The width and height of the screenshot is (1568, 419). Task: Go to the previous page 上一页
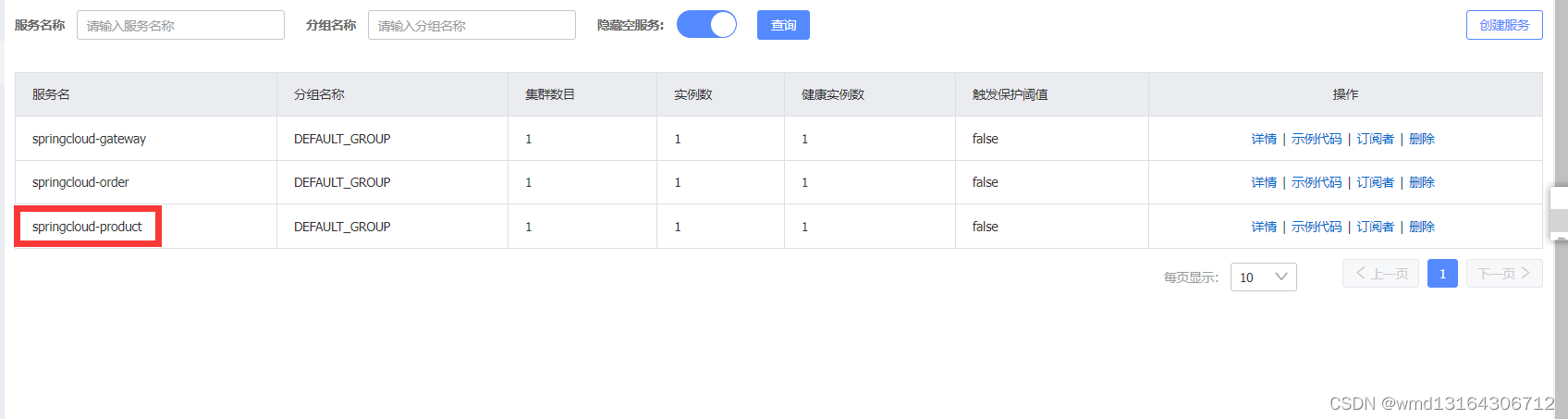1380,274
